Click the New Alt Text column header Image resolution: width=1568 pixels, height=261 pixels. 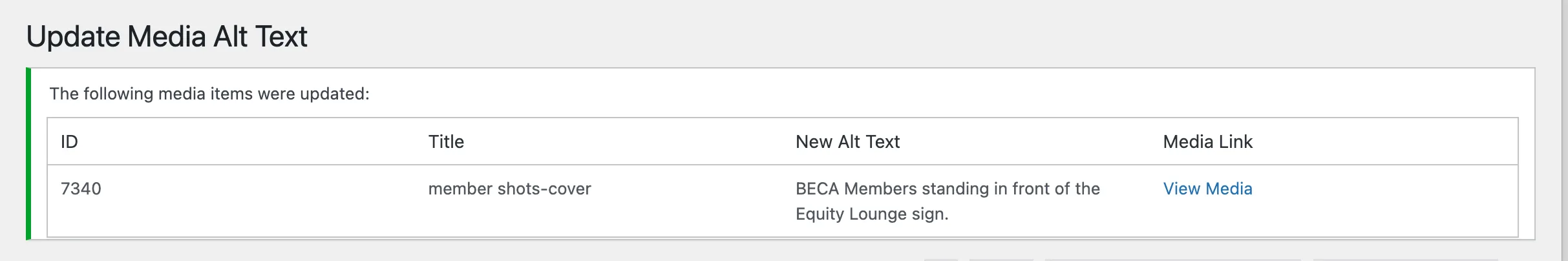pyautogui.click(x=847, y=142)
